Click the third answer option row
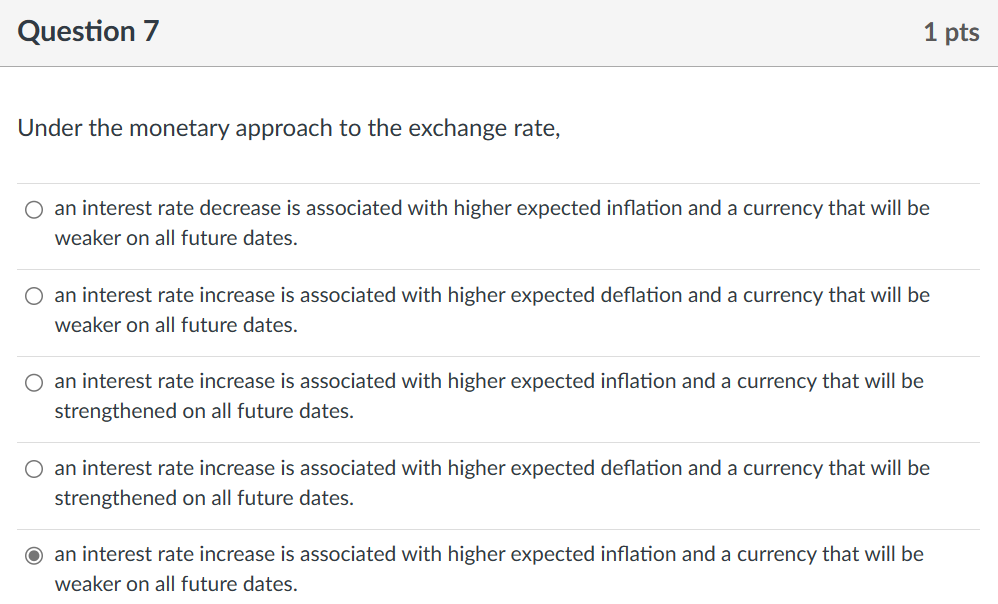This screenshot has width=998, height=604. click(490, 395)
